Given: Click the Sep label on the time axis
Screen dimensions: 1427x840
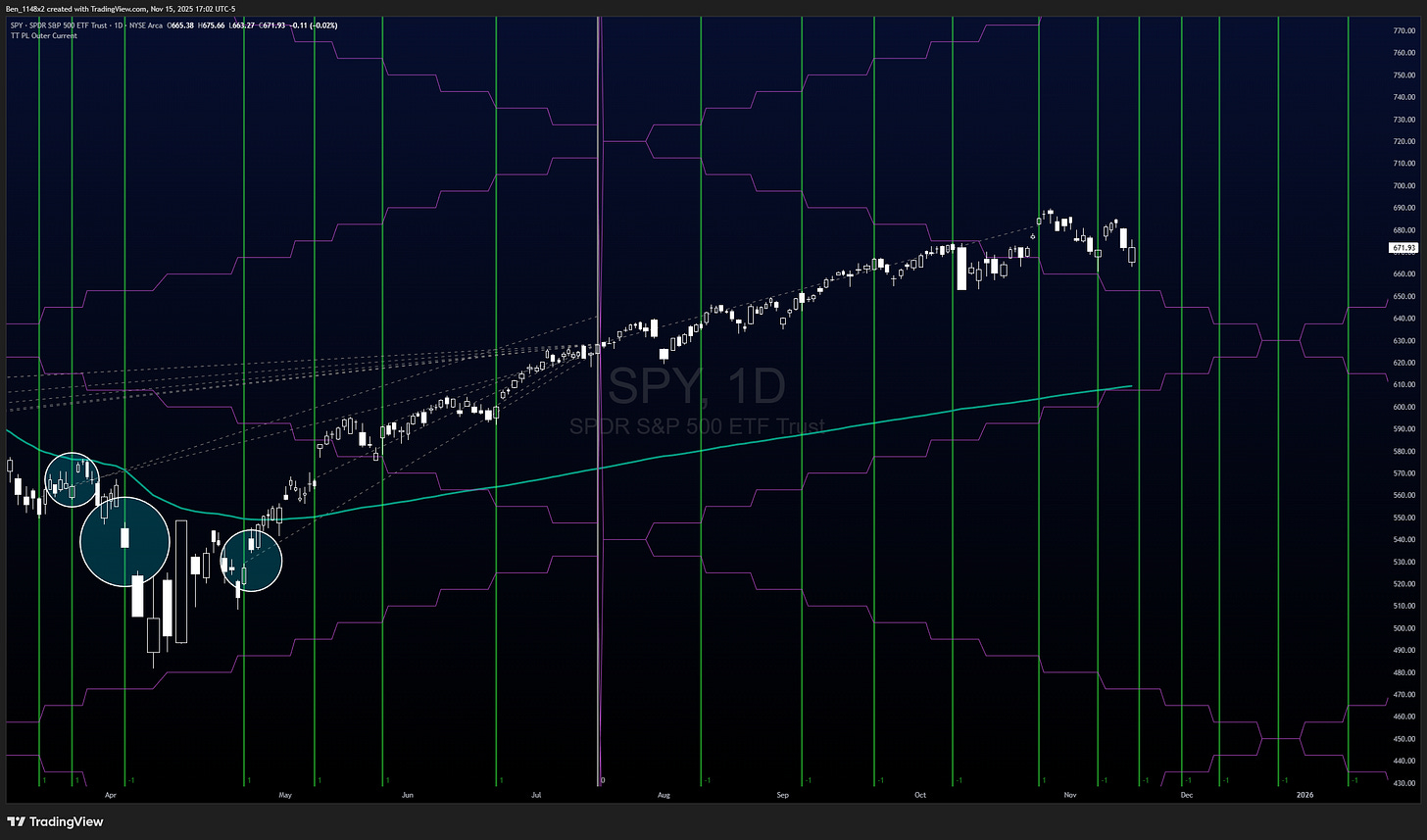Looking at the screenshot, I should [782, 793].
